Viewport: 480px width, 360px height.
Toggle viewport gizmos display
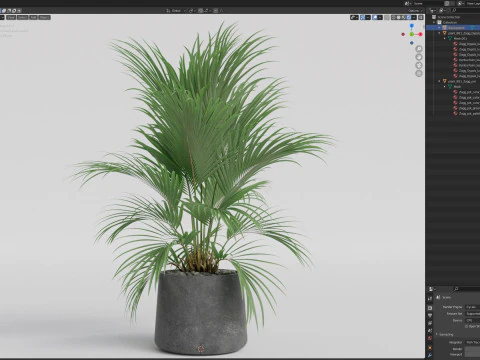tap(363, 17)
